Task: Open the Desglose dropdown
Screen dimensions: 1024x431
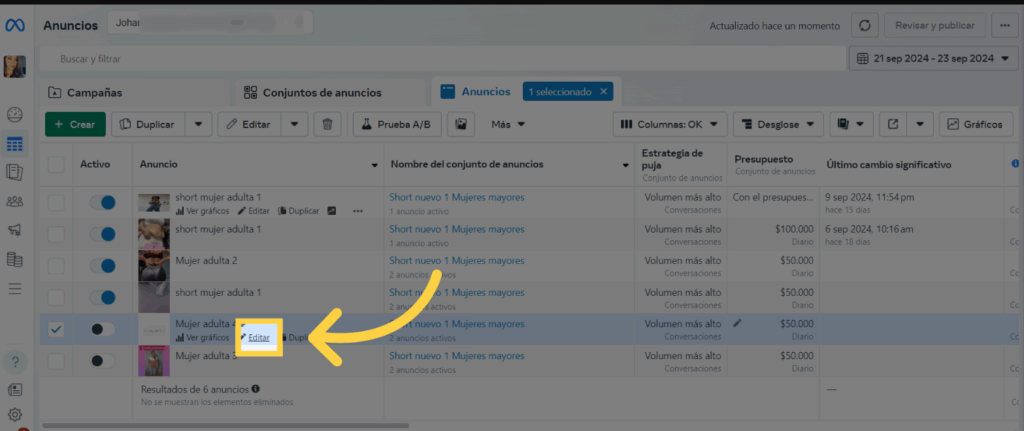Action: [x=778, y=125]
